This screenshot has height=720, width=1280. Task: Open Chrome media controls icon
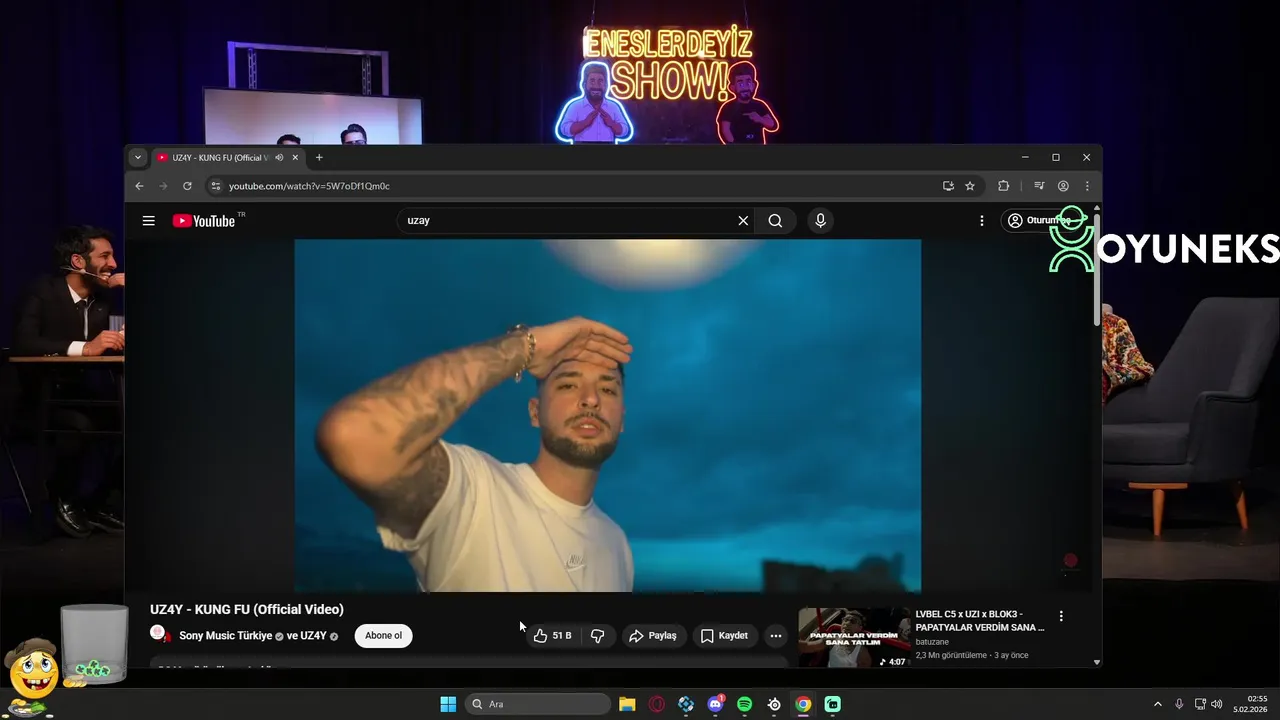[1039, 186]
